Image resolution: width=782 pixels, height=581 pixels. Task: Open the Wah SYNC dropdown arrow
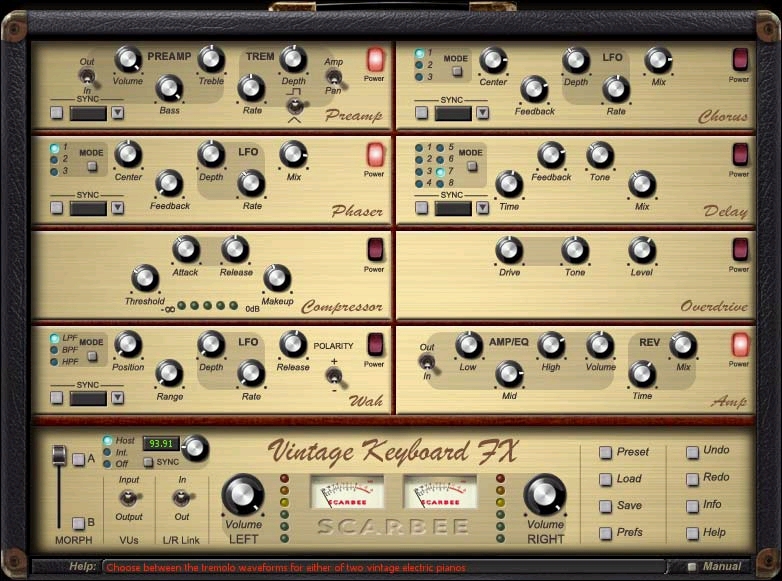pyautogui.click(x=118, y=397)
